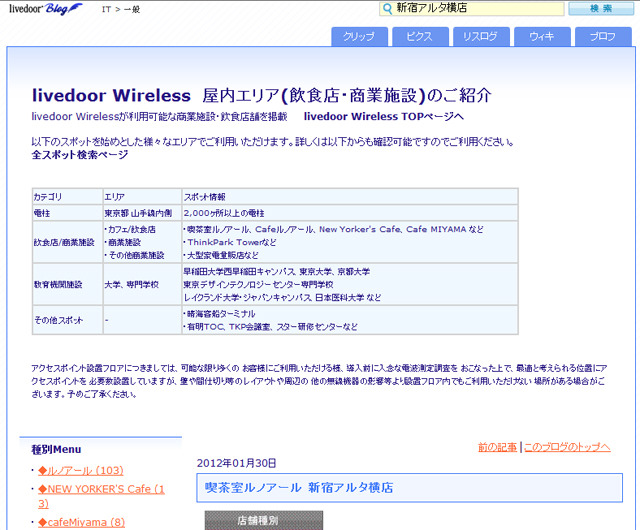Switch to the リスログ tab
Screen dimensions: 640x530
coord(481,37)
